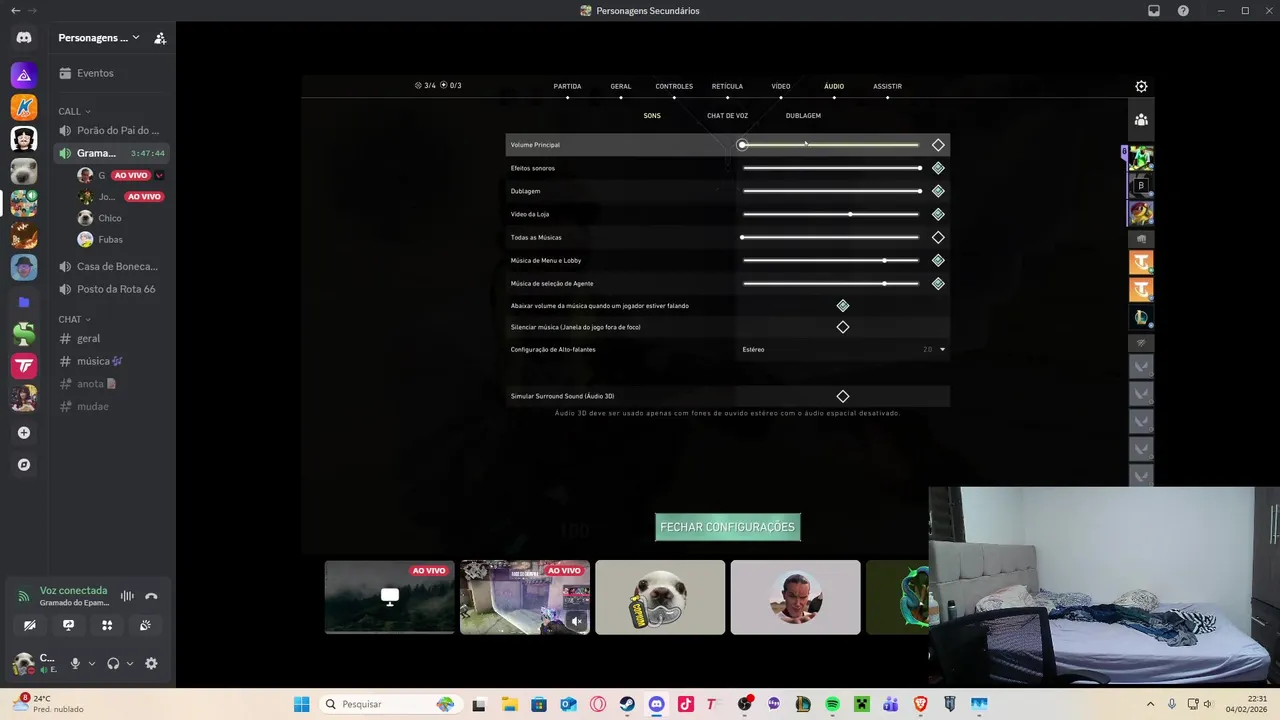1280x720 pixels.
Task: Join the Porão do Pai voice channel
Action: (x=112, y=130)
